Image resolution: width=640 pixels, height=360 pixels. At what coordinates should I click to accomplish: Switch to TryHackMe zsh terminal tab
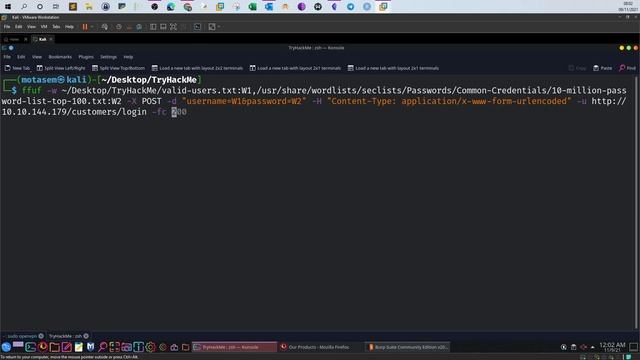point(65,336)
